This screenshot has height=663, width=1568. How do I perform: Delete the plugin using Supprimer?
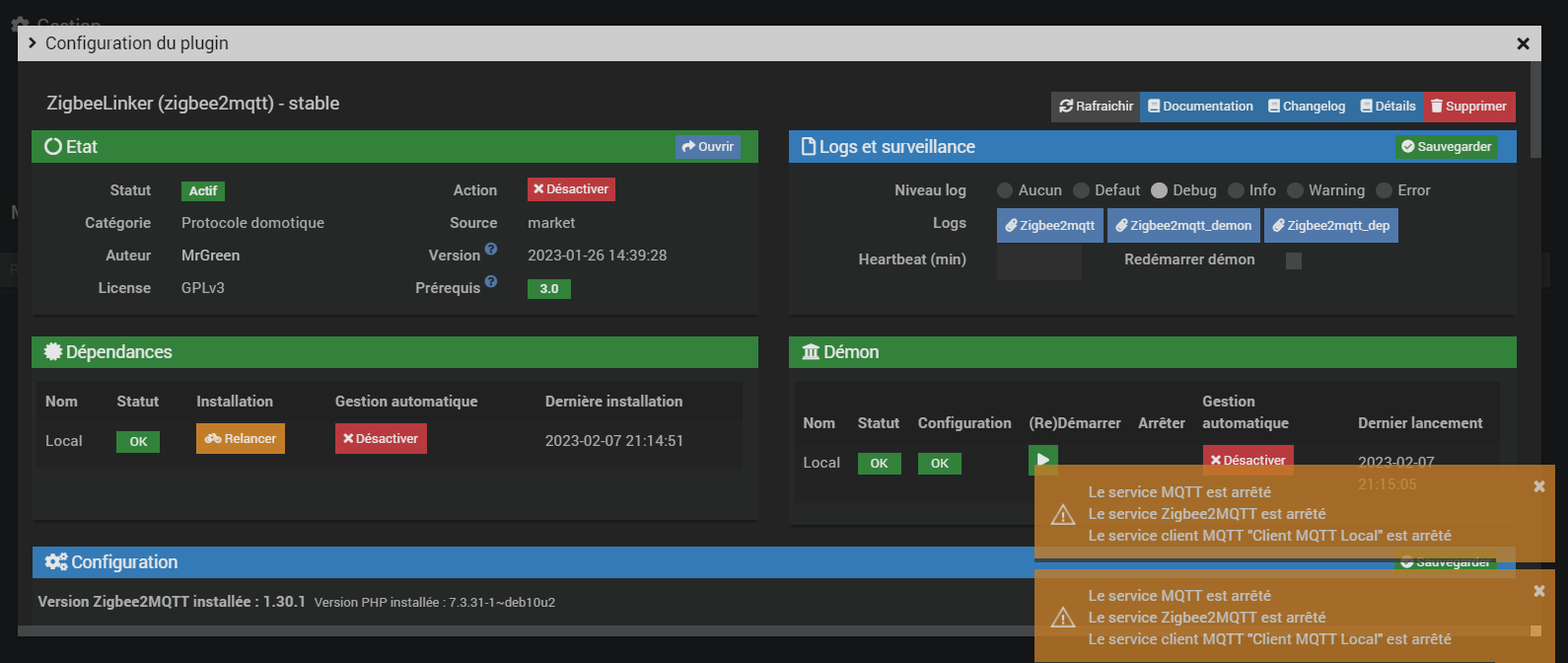(1468, 107)
